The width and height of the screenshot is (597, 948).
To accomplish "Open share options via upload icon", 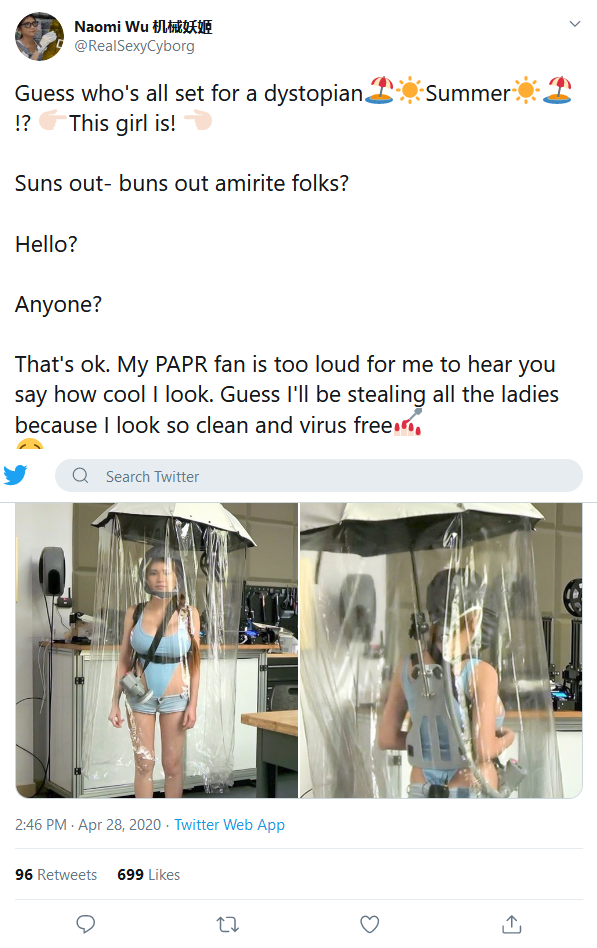I will pos(512,924).
